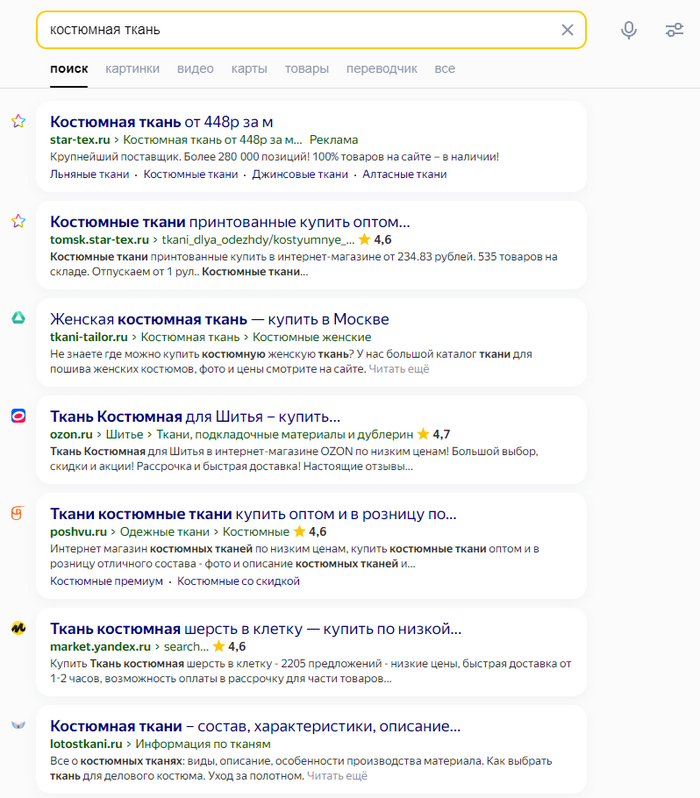Click the star-tex favicon beside the first result

(x=18, y=122)
